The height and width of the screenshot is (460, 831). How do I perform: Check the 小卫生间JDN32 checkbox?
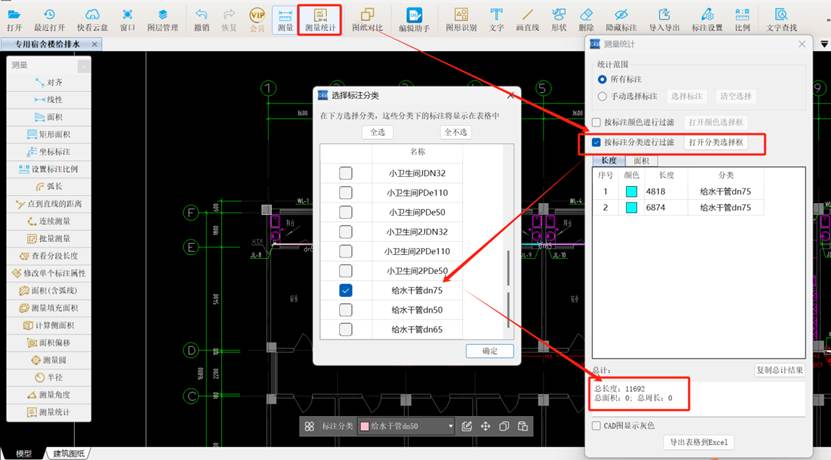tap(346, 173)
